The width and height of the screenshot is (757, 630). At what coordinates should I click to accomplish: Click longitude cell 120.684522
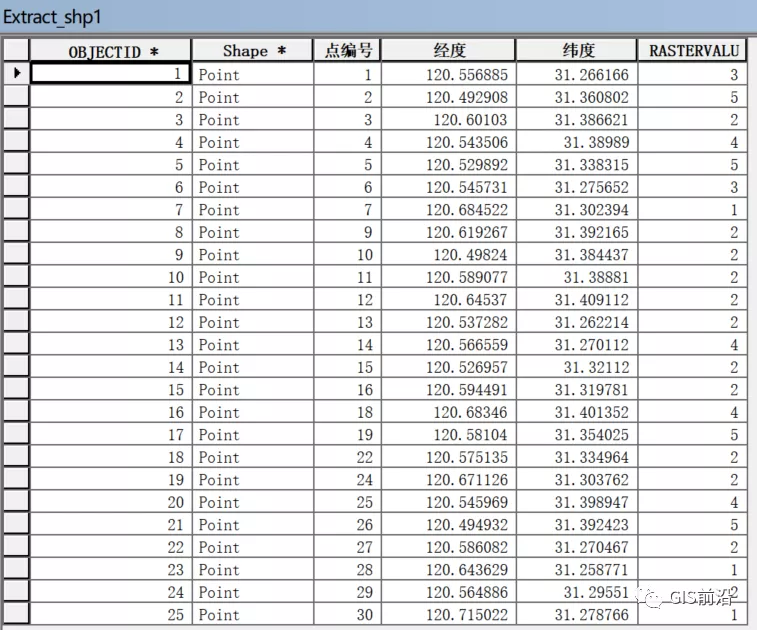(x=449, y=210)
